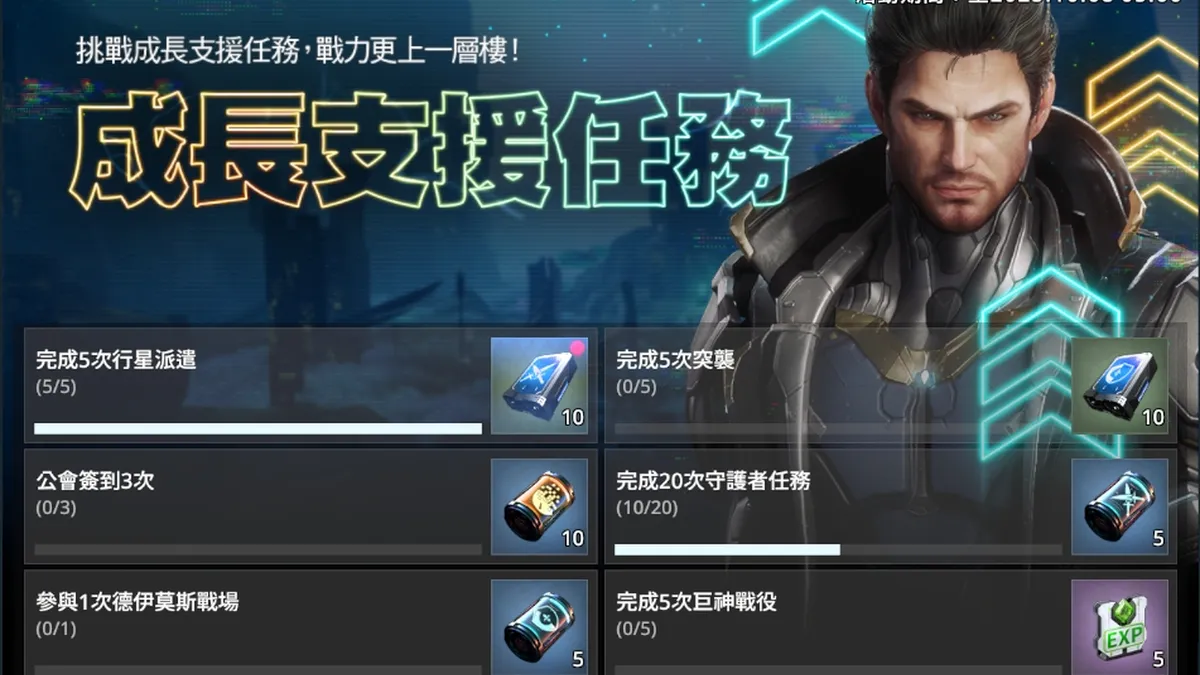Click the pink notification dot on the first reward
This screenshot has height=675, width=1200.
576,349
